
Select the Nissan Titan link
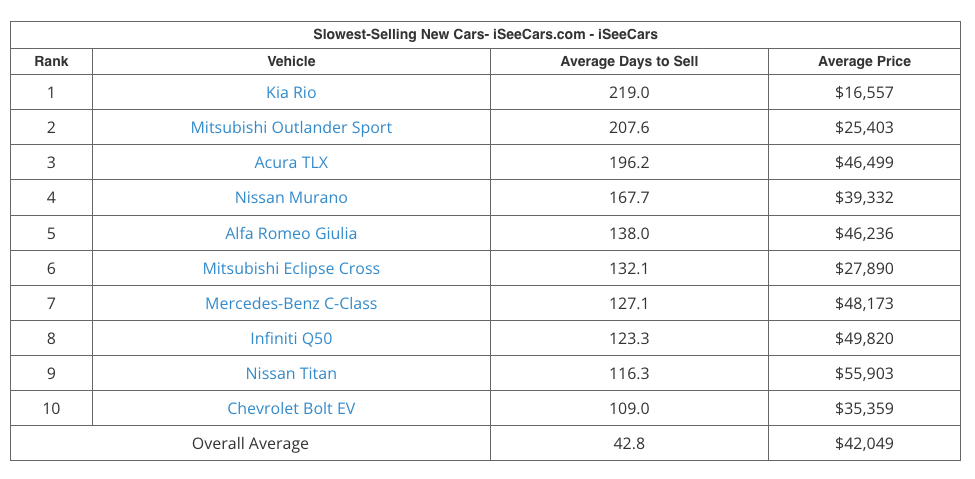click(291, 373)
